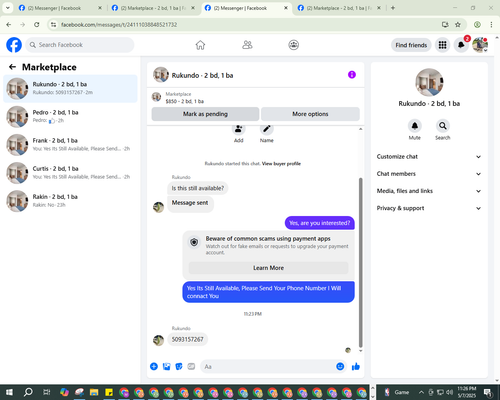Go to Facebook Home icon
The width and height of the screenshot is (500, 400).
click(200, 45)
